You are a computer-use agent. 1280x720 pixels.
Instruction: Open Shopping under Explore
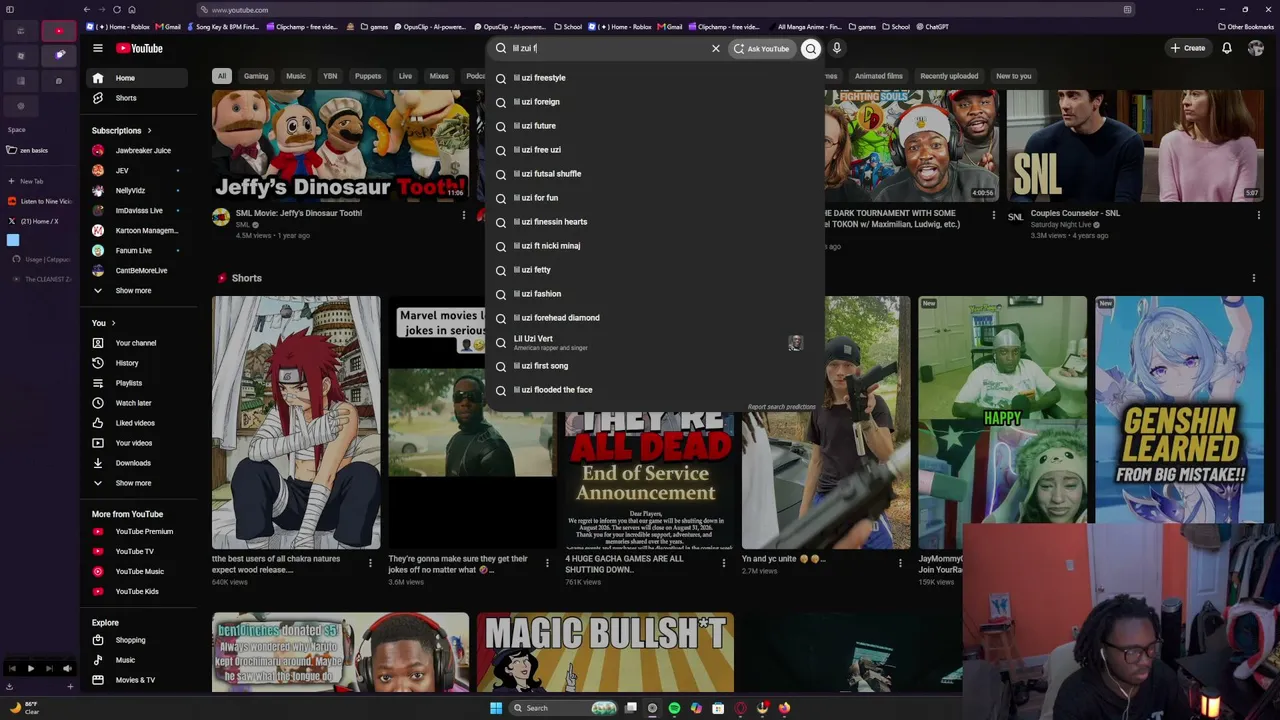point(137,640)
